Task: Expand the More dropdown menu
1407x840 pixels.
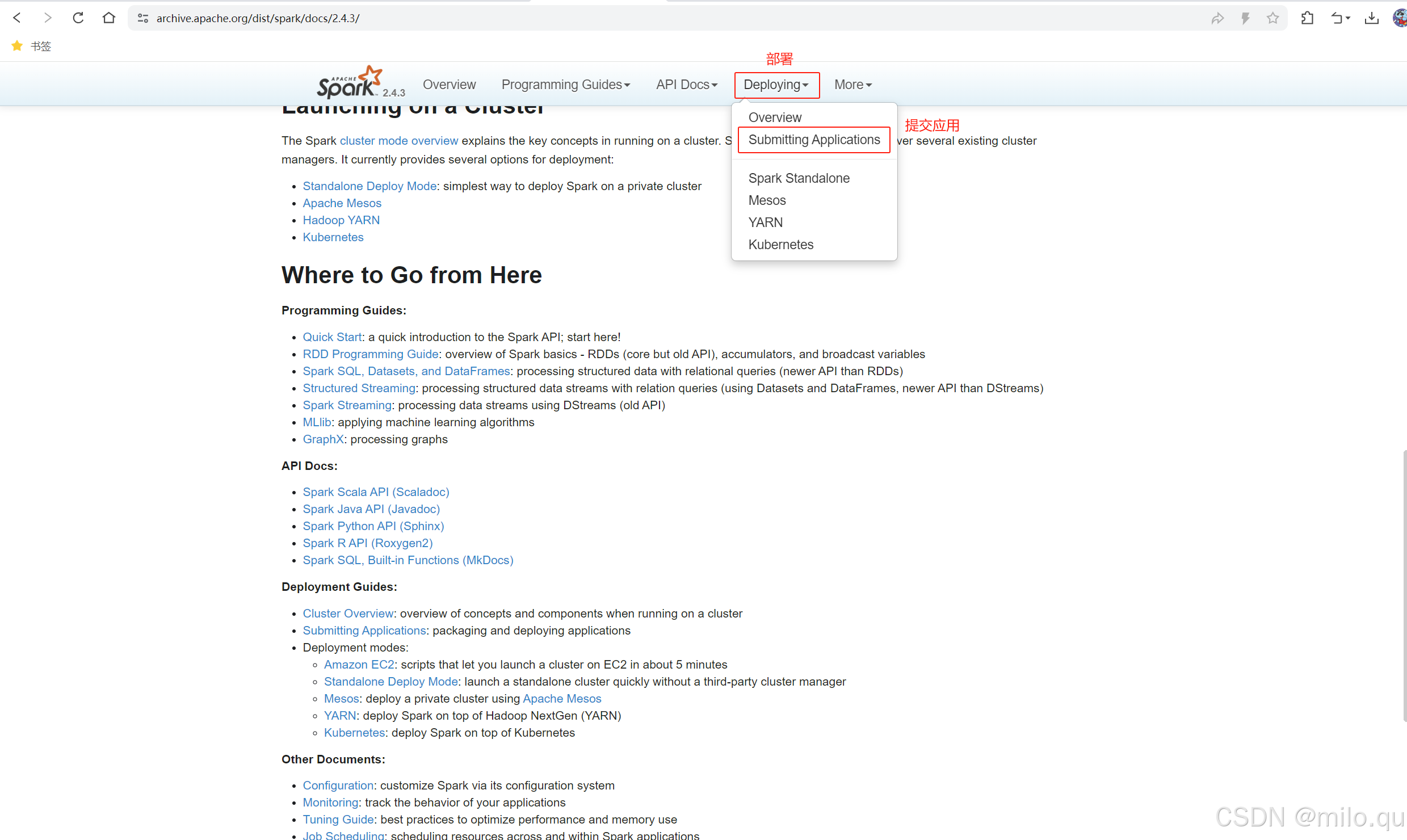Action: pyautogui.click(x=852, y=85)
